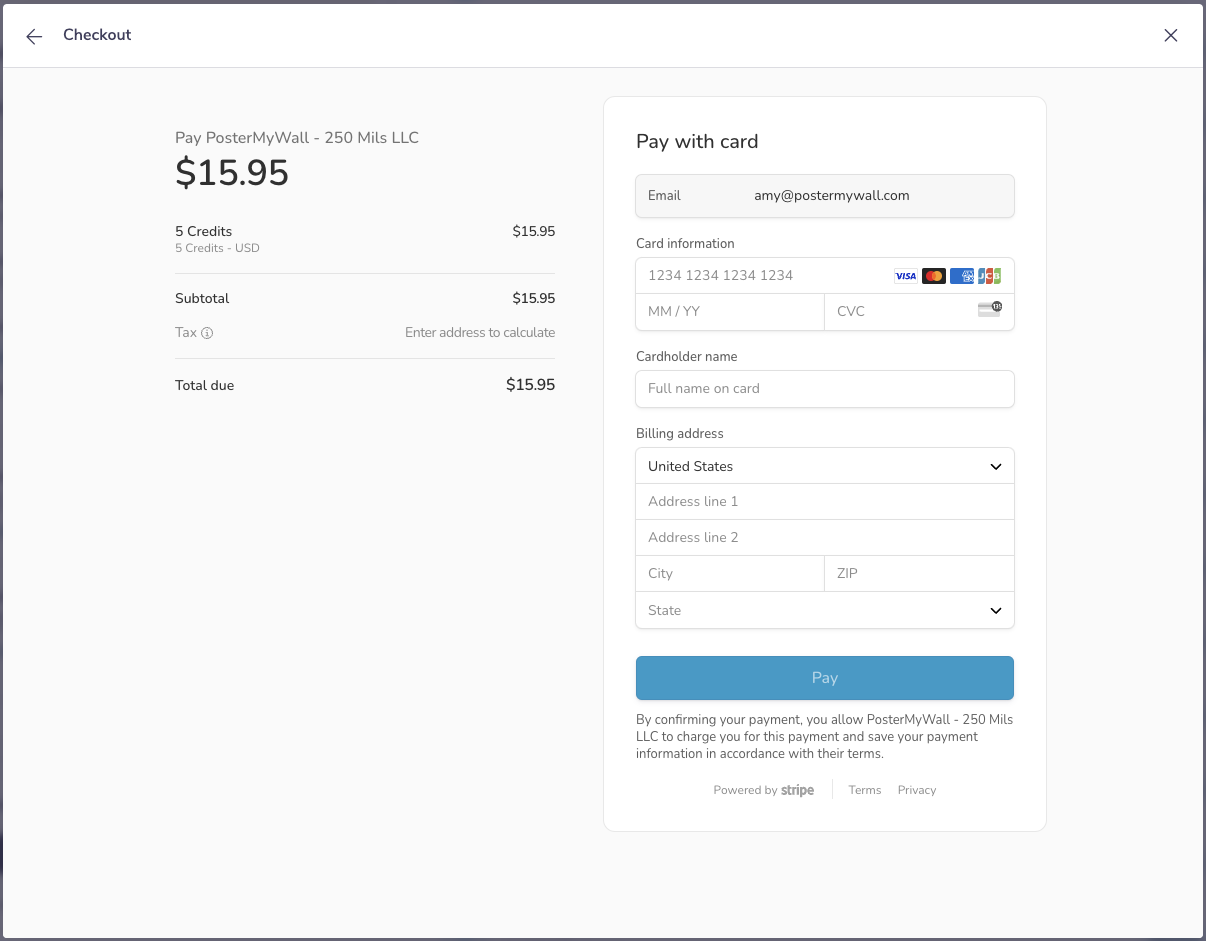
Task: Focus the City field
Action: pyautogui.click(x=730, y=574)
